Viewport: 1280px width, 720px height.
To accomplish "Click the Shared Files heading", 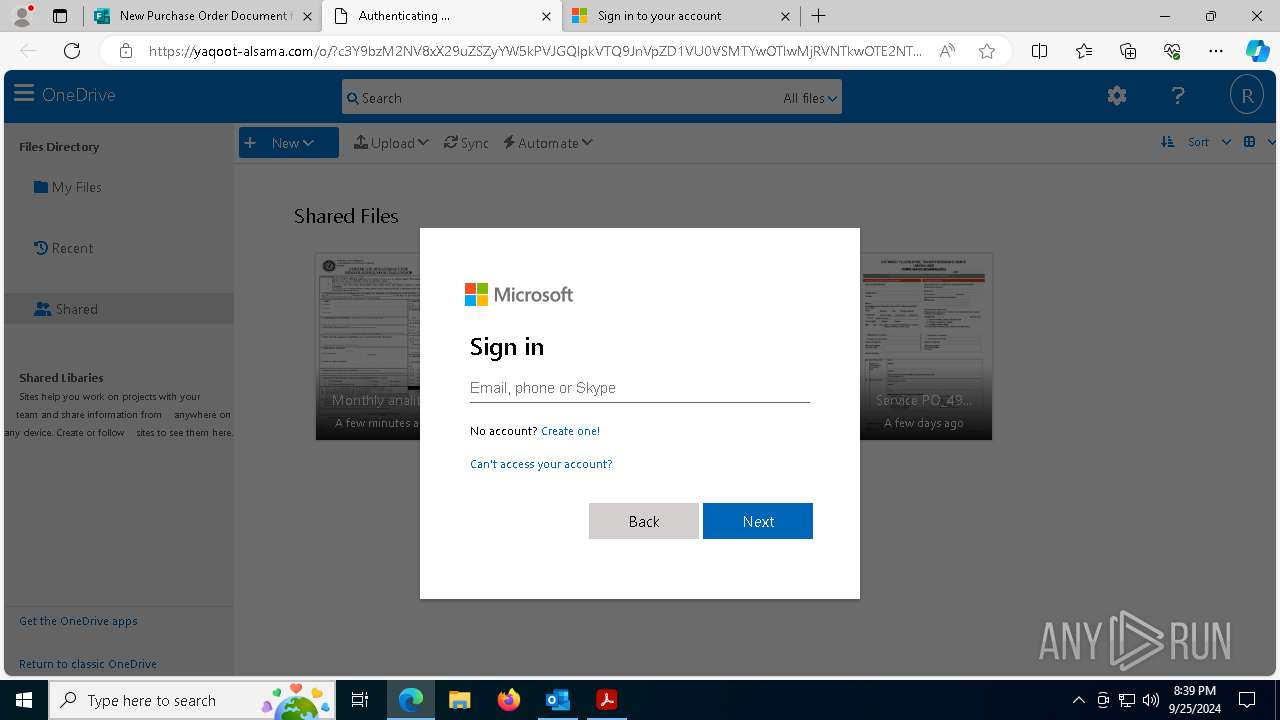I will pyautogui.click(x=346, y=216).
